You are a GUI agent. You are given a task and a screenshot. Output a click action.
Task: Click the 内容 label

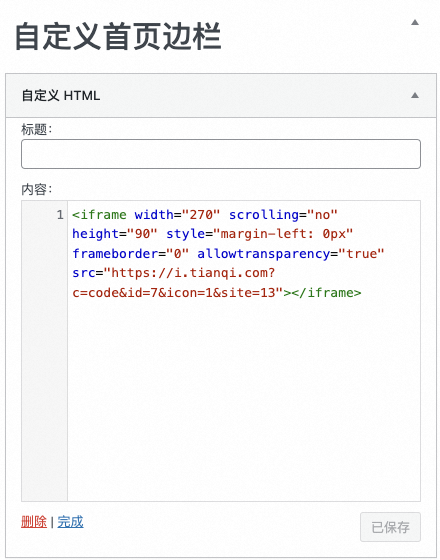[36, 189]
